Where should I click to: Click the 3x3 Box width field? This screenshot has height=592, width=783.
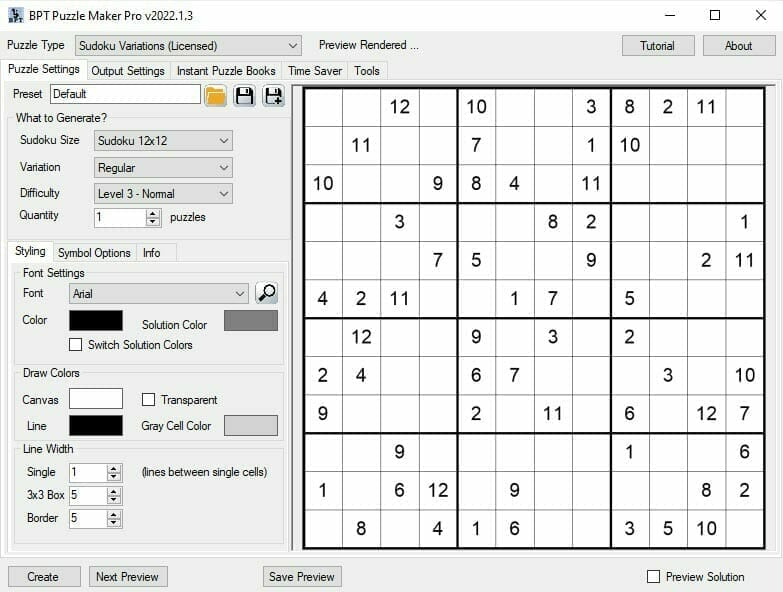tap(88, 496)
